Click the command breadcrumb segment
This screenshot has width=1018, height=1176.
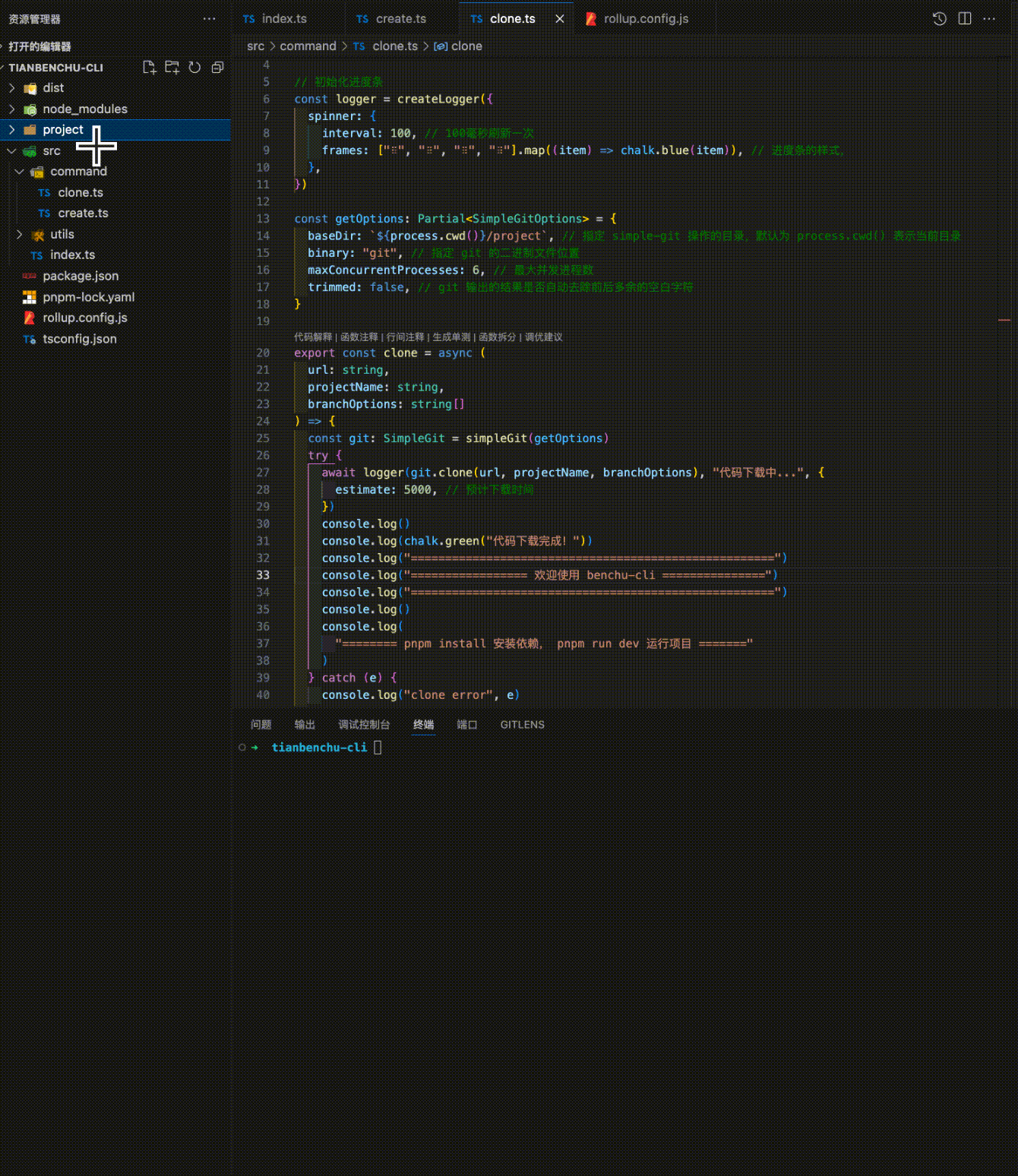pyautogui.click(x=308, y=46)
